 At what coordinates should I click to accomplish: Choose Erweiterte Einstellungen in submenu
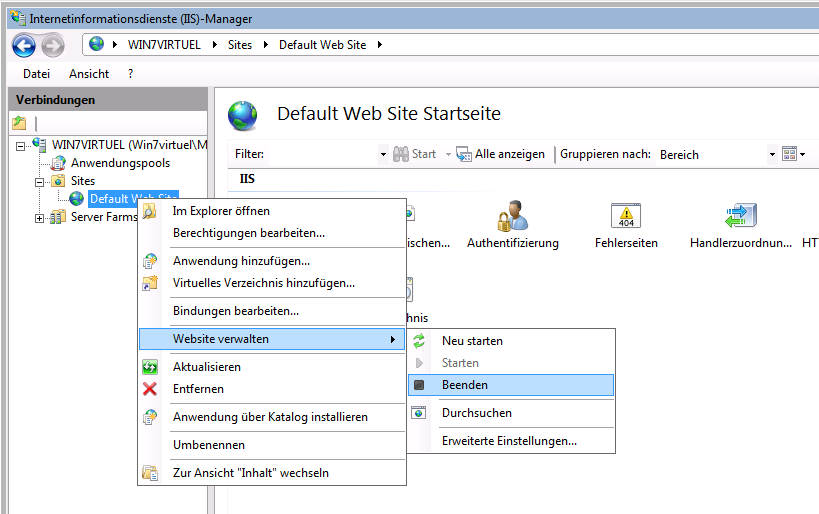point(511,441)
